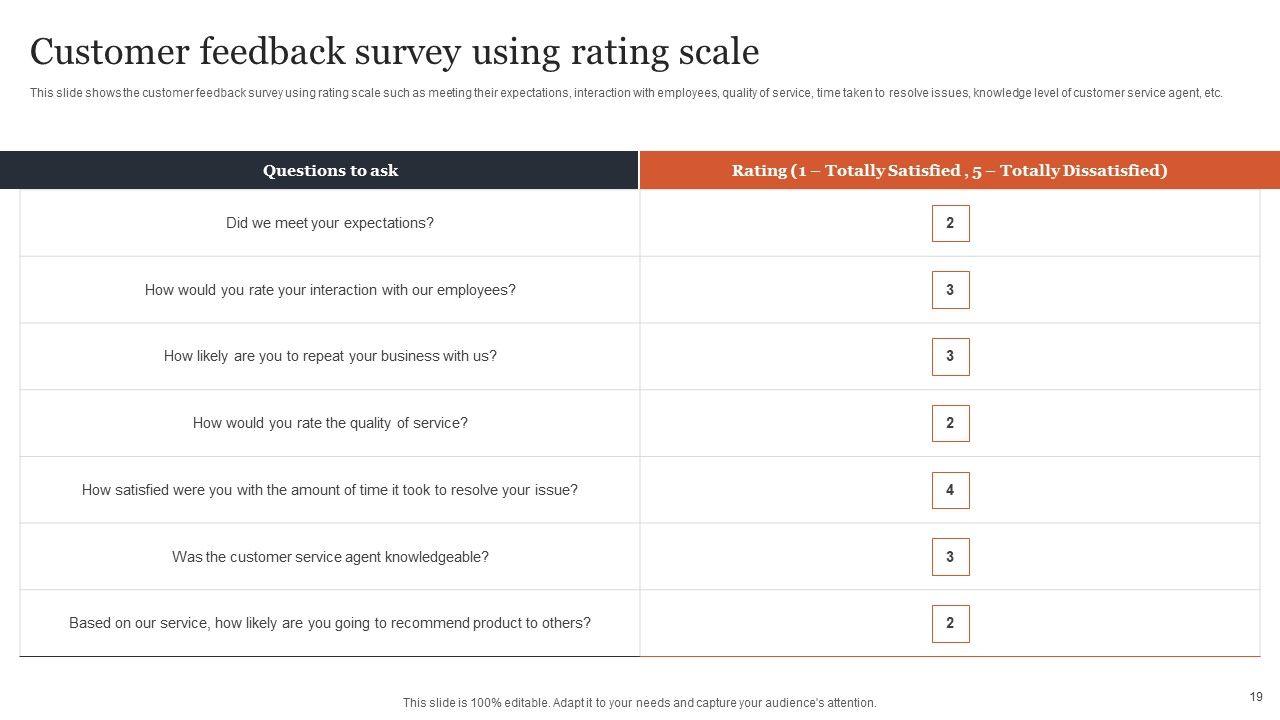Click the rating box for meeting expectations
This screenshot has height=720, width=1280.
point(950,223)
